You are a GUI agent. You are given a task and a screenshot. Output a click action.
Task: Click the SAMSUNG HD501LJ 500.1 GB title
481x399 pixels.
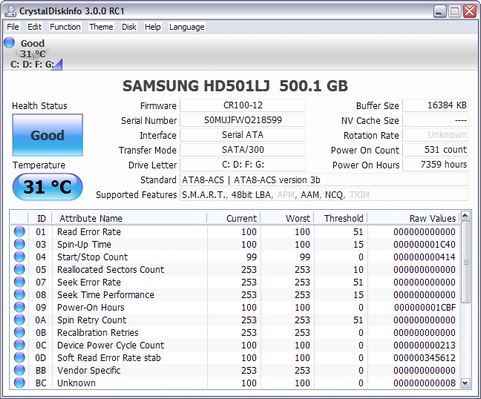[235, 86]
